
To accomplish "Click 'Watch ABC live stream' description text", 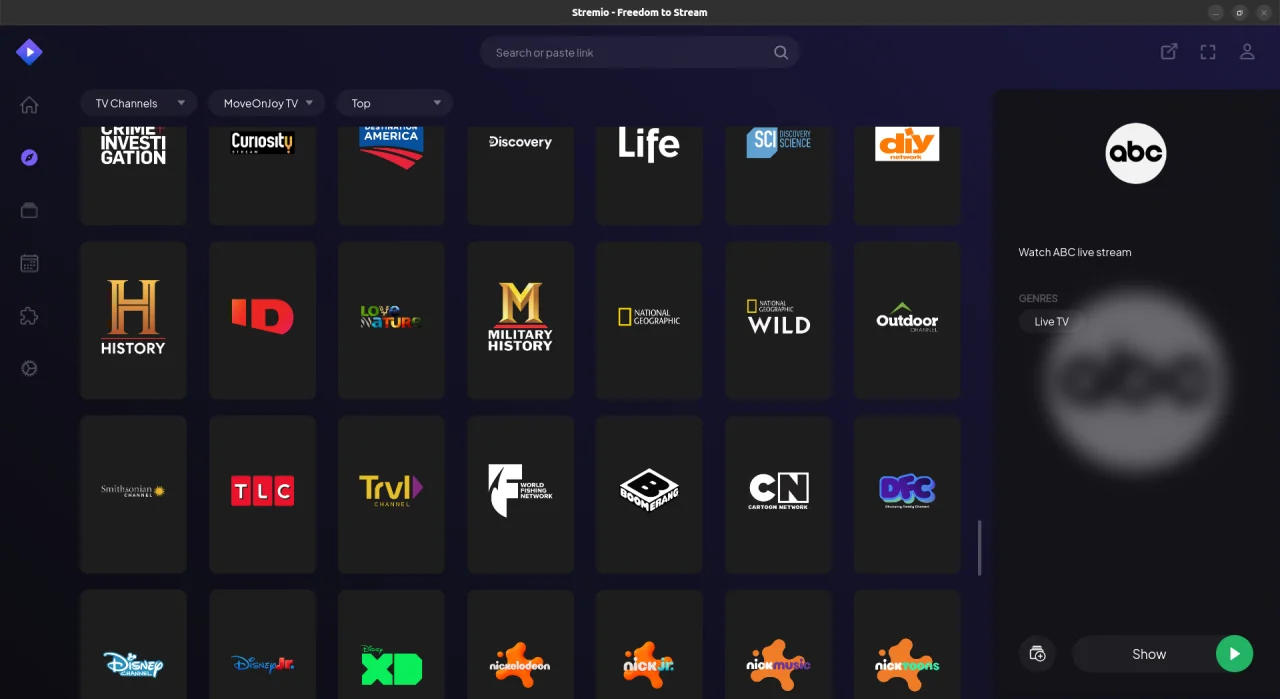I will pyautogui.click(x=1075, y=252).
